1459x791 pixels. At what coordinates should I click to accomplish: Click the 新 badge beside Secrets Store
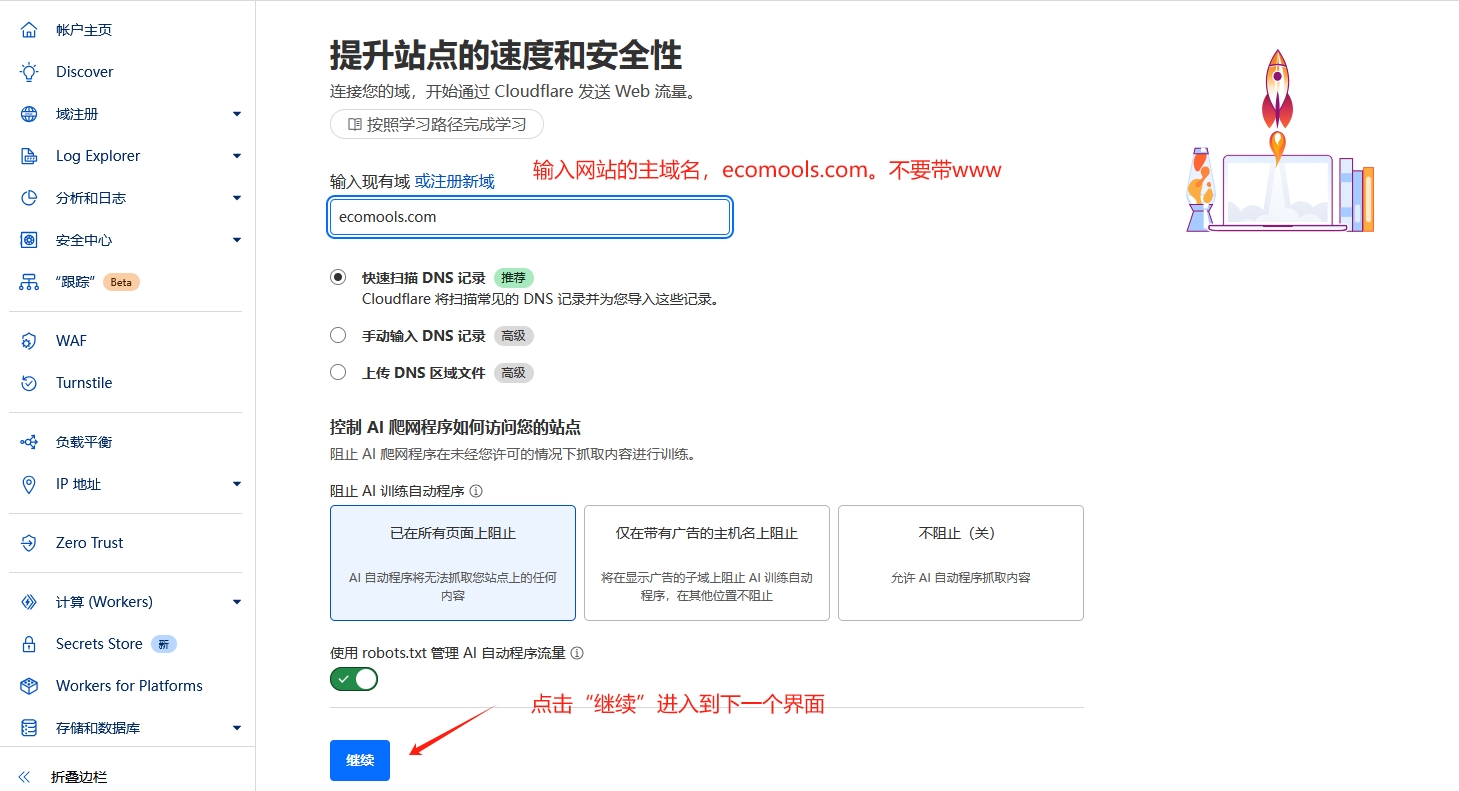click(x=164, y=644)
